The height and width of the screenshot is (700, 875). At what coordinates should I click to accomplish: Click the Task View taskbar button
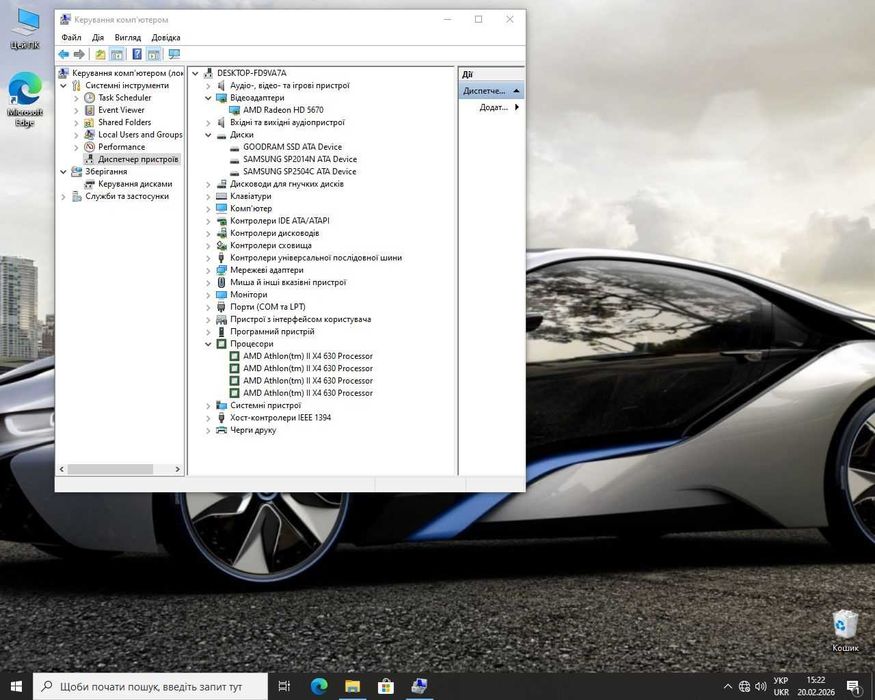click(284, 686)
